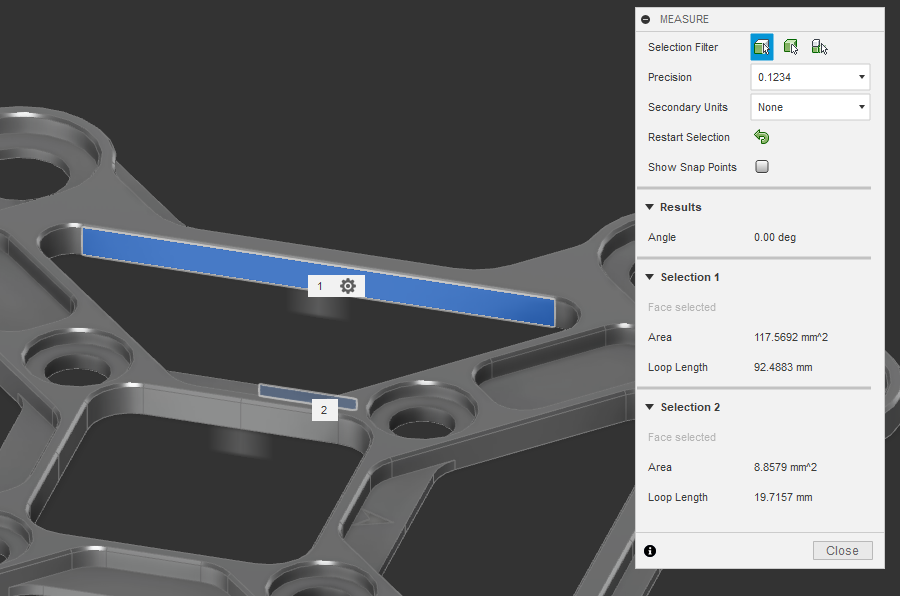
Task: Select the component Selection Filter icon
Action: [x=819, y=46]
